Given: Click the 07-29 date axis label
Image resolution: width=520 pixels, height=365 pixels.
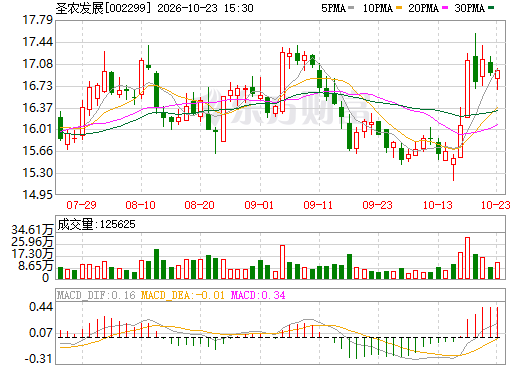Looking at the screenshot, I should coord(82,205).
